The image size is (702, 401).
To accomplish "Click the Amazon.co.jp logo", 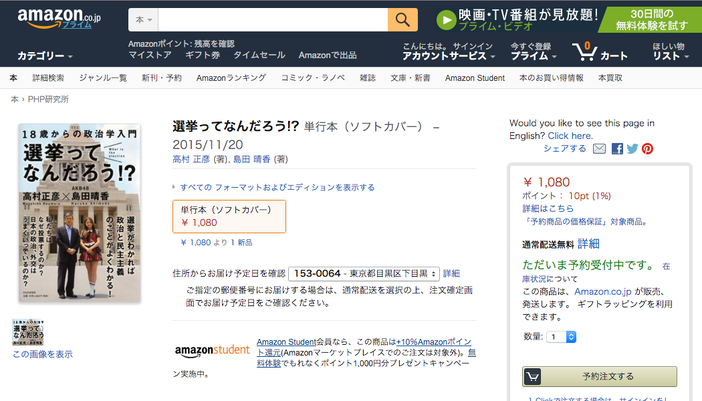I will pyautogui.click(x=59, y=19).
